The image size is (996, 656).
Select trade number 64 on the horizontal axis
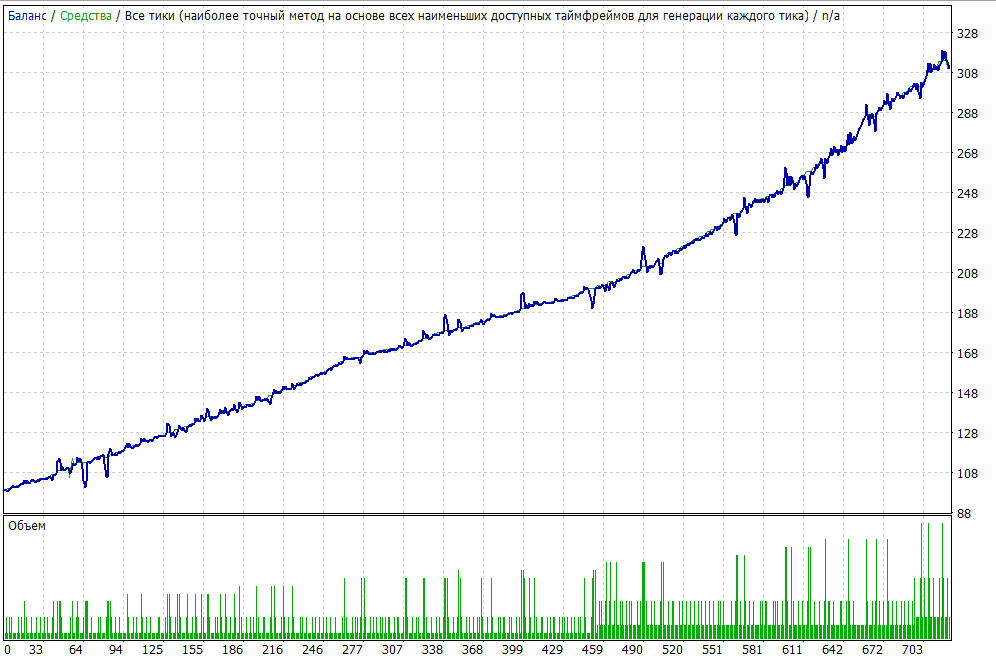coord(76,649)
